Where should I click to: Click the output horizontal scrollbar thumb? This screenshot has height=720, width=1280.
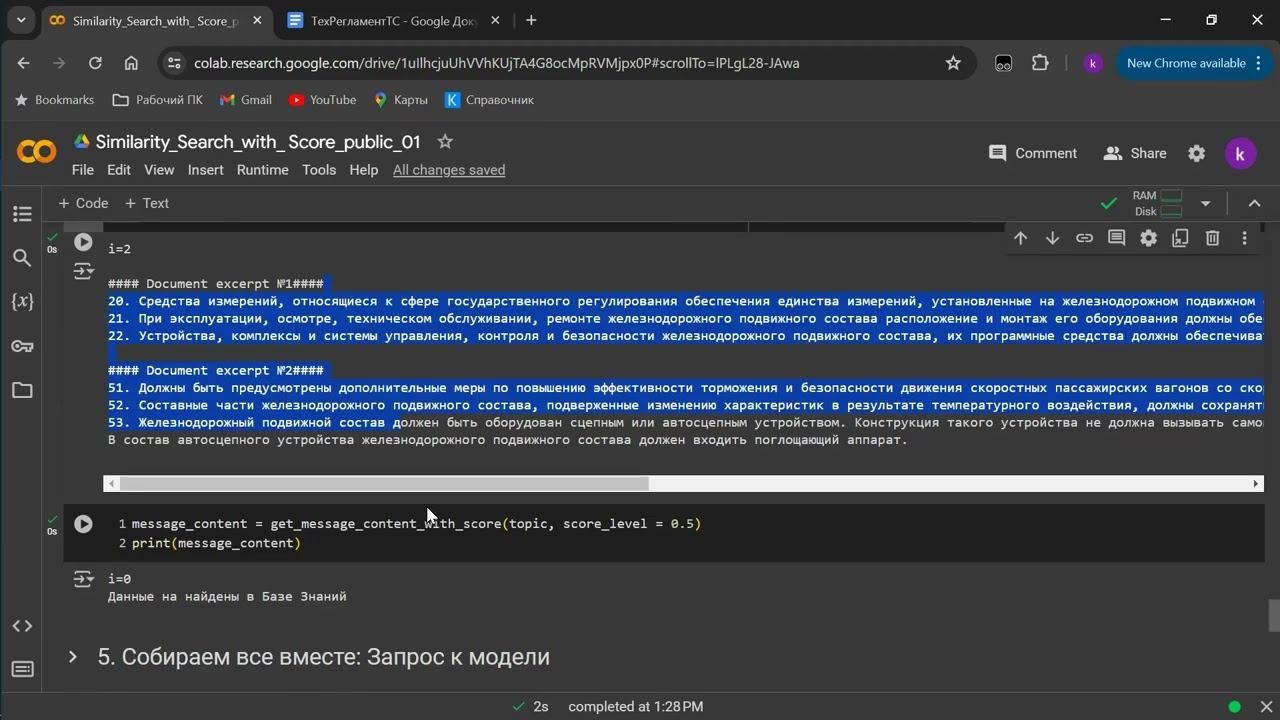click(x=384, y=484)
